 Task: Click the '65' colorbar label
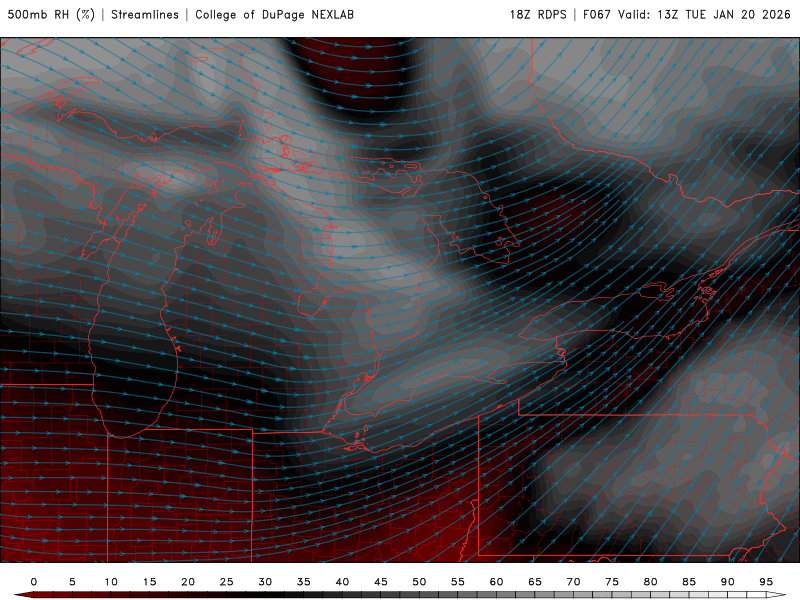535,582
